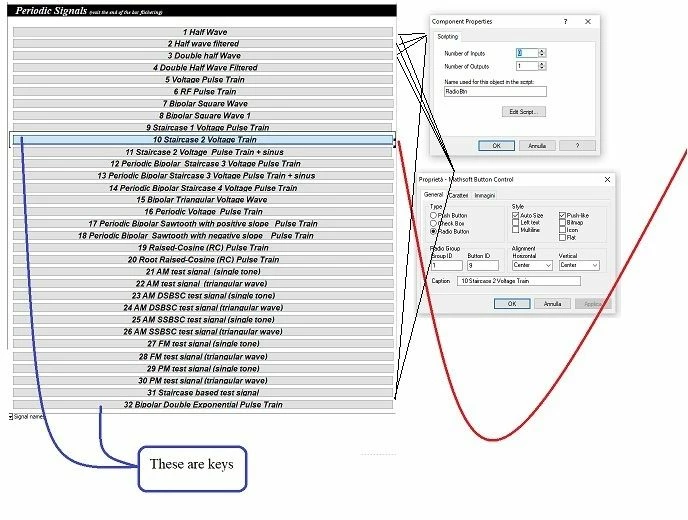The image size is (688, 520).
Task: Click the Number of Inputs field
Action: 527,53
